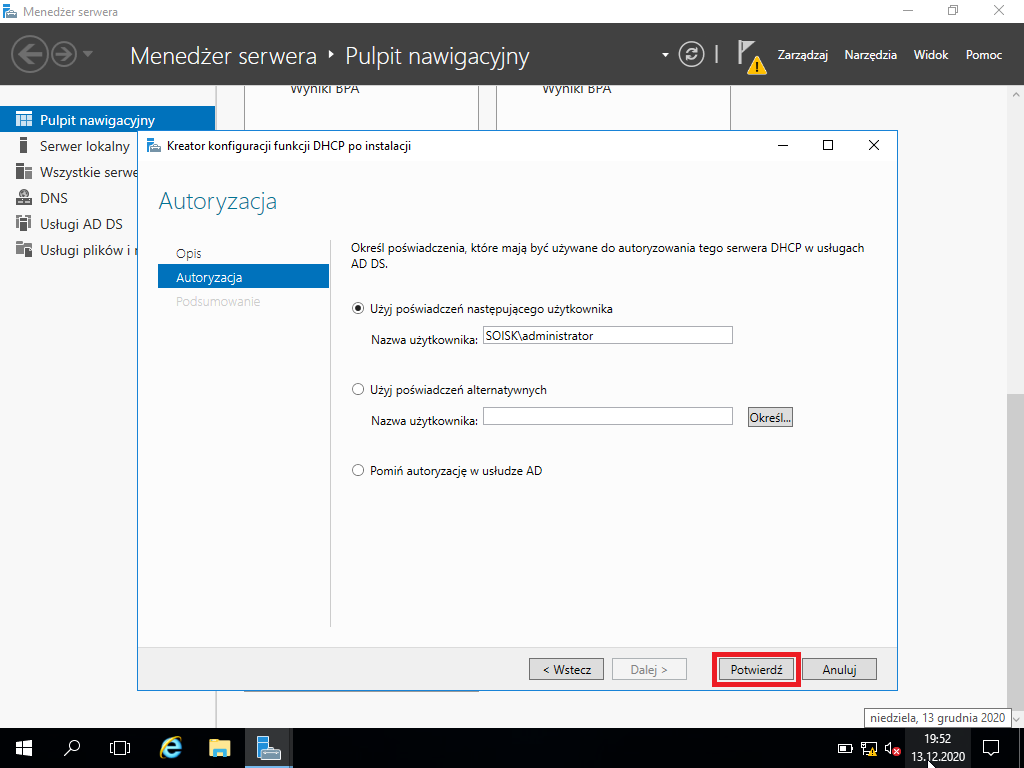Click the Wstecz button
The height and width of the screenshot is (768, 1024).
pyautogui.click(x=566, y=669)
